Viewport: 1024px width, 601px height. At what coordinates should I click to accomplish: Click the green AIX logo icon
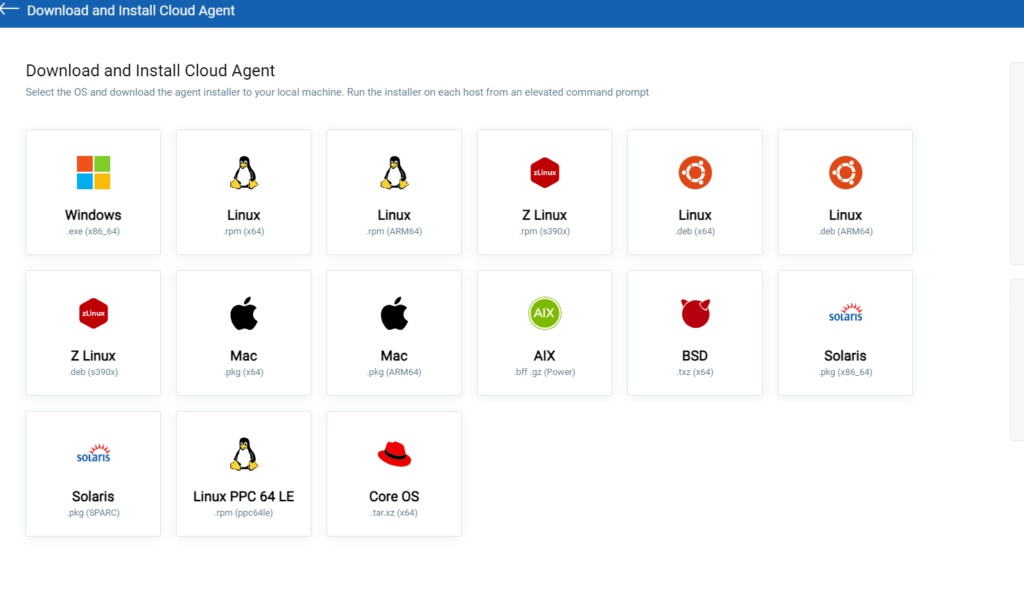click(545, 313)
